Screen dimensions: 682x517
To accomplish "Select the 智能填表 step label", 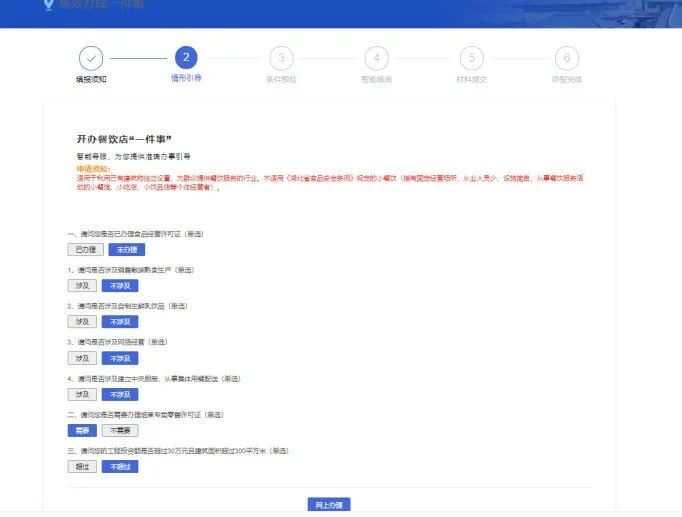I will pyautogui.click(x=377, y=80).
